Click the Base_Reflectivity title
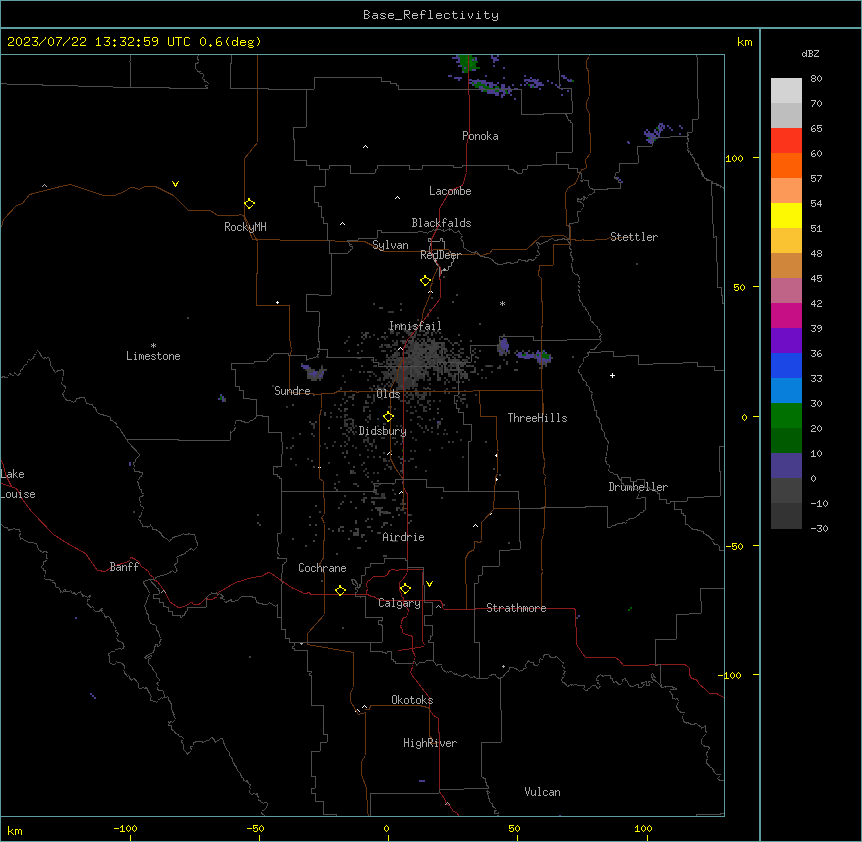The width and height of the screenshot is (862, 842). 431,15
